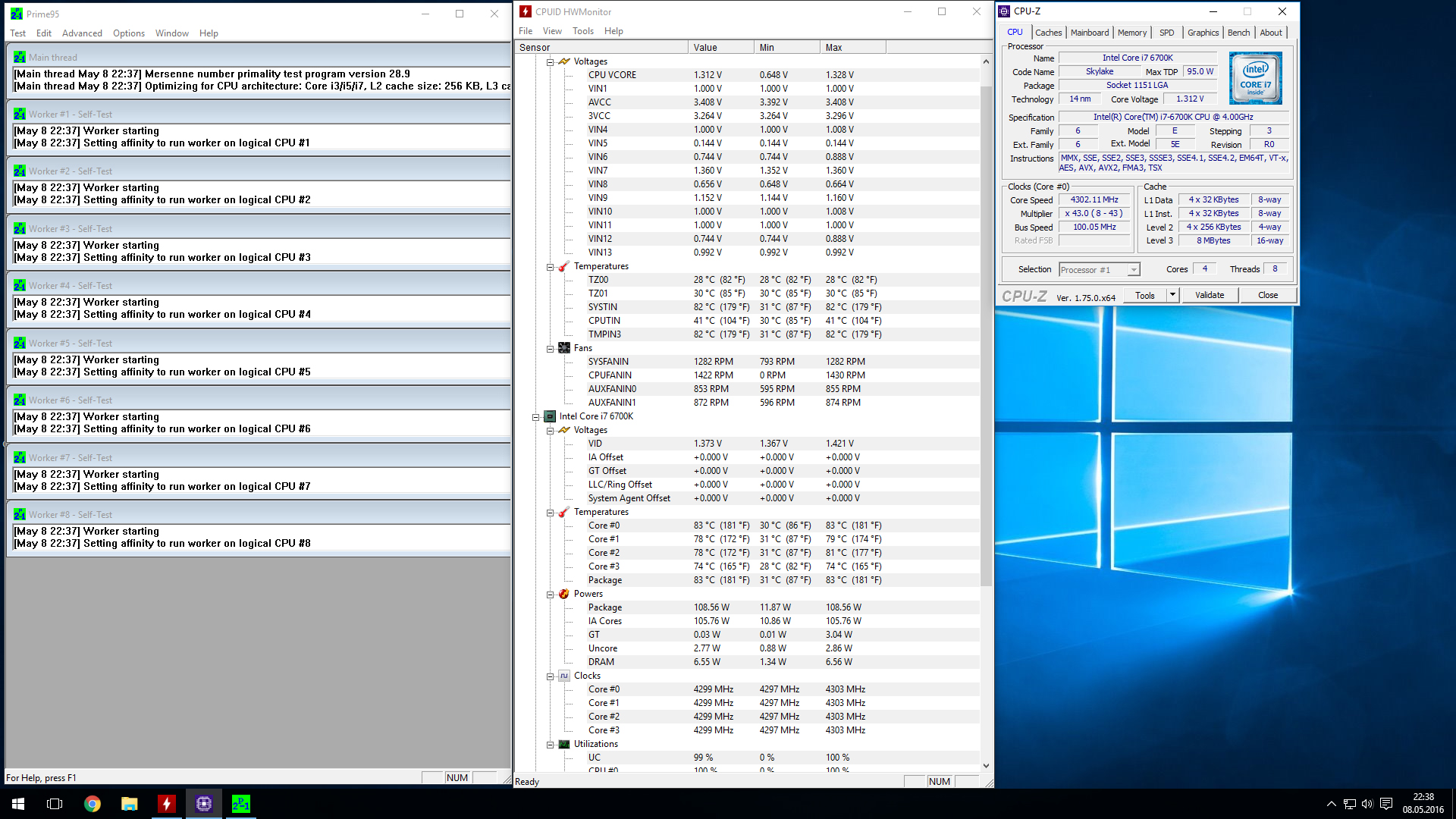Click the HWMonitor scrollbar down arrow

(986, 766)
